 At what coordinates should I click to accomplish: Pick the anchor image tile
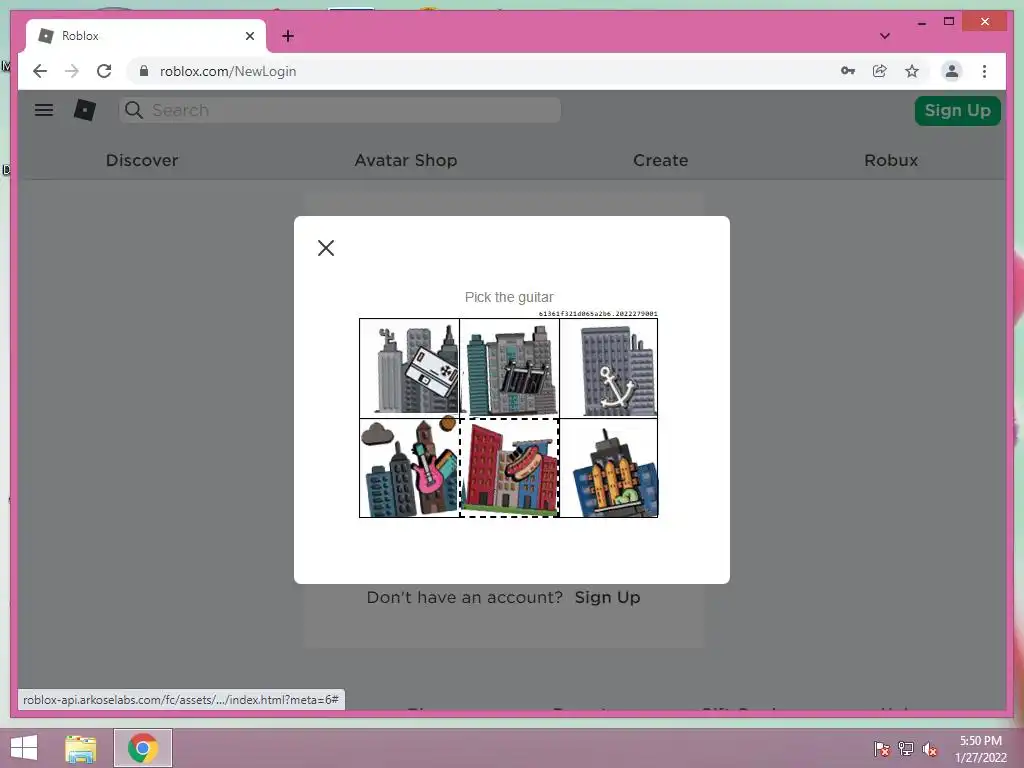click(x=609, y=368)
